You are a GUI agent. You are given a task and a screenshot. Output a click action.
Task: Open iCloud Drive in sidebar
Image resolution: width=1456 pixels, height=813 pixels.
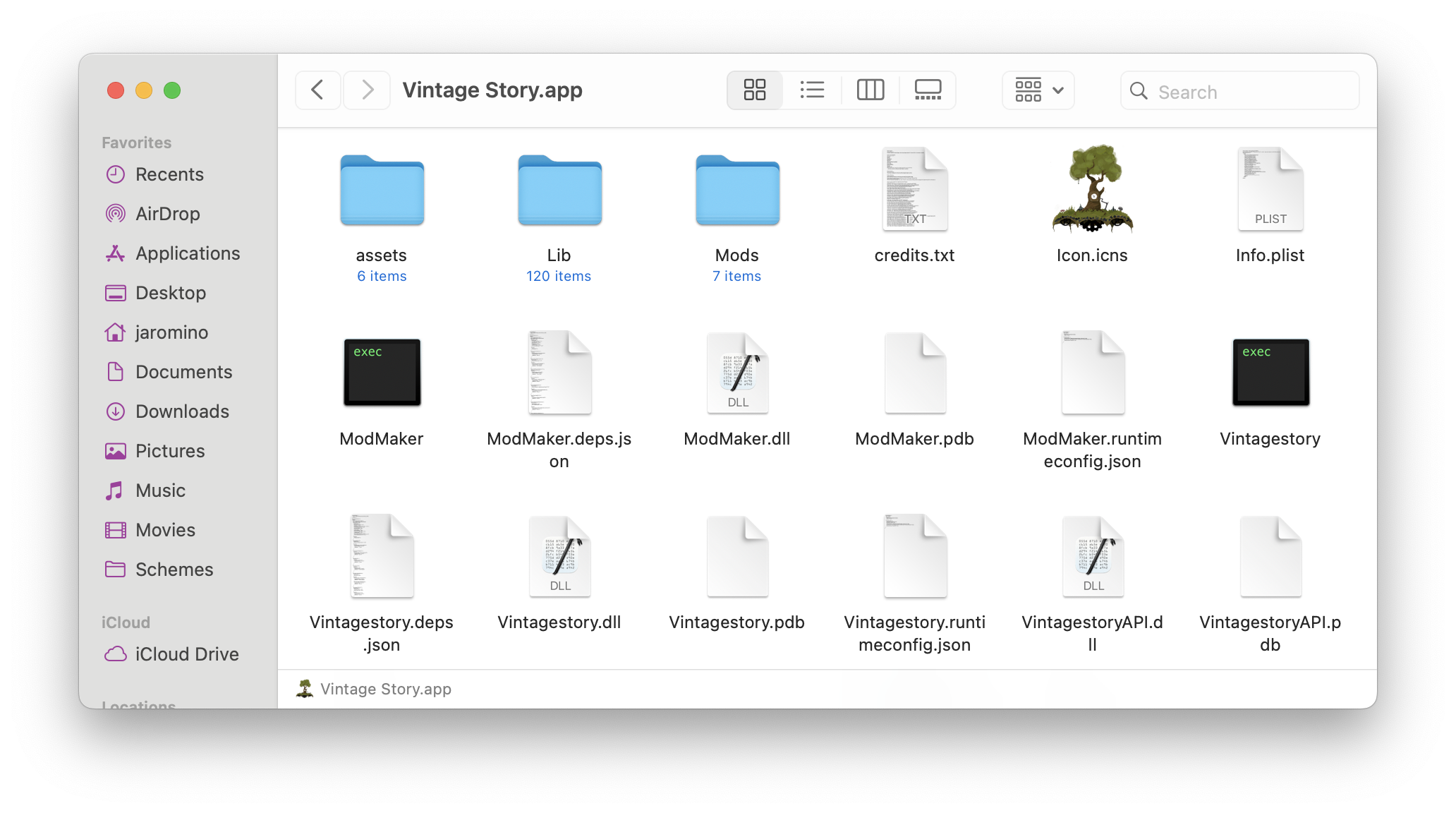(187, 654)
